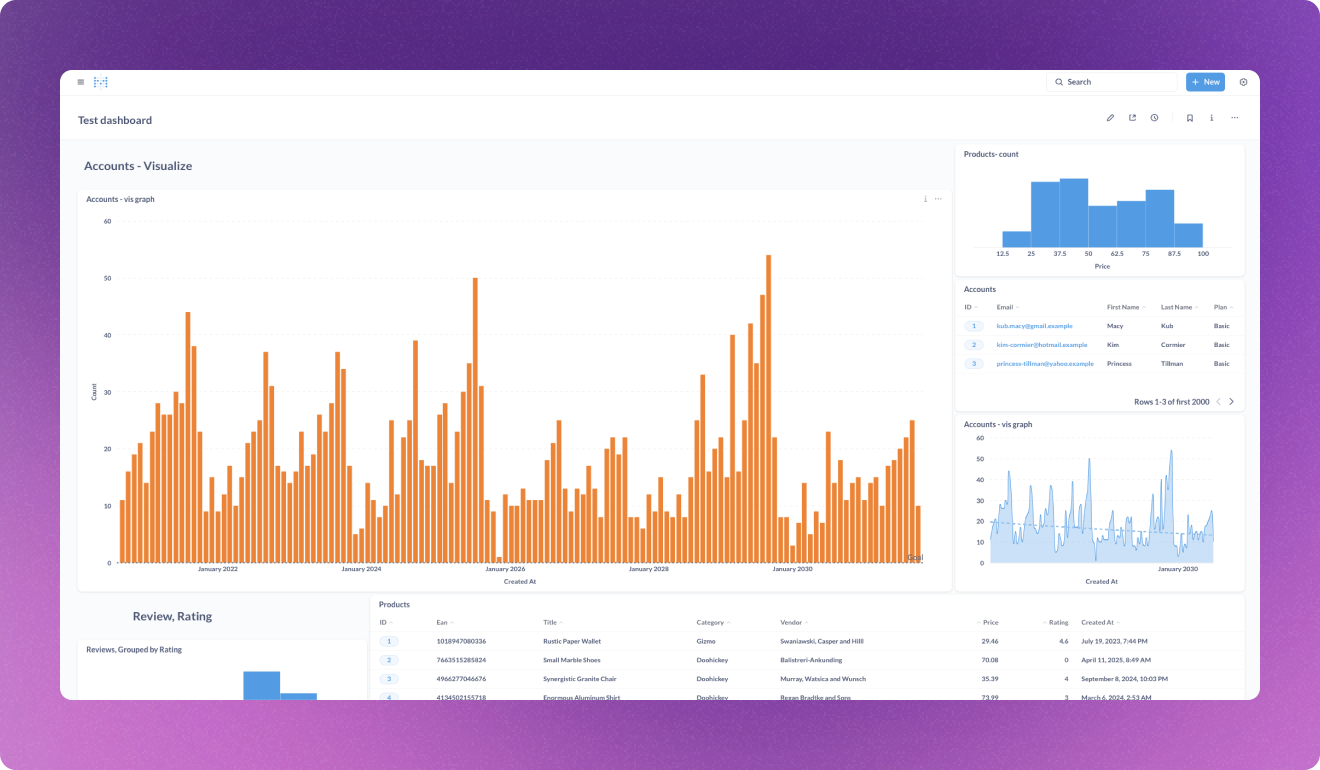The image size is (1320, 770).
Task: Sort Products table by ID column
Action: (x=386, y=622)
